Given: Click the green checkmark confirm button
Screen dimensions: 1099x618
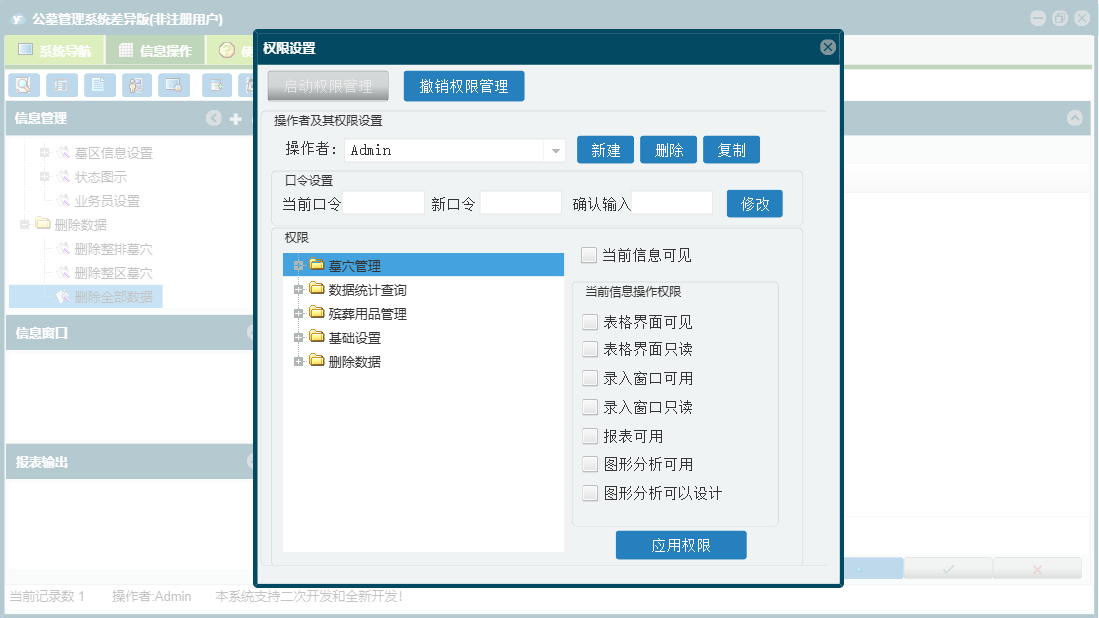Looking at the screenshot, I should click(x=948, y=568).
